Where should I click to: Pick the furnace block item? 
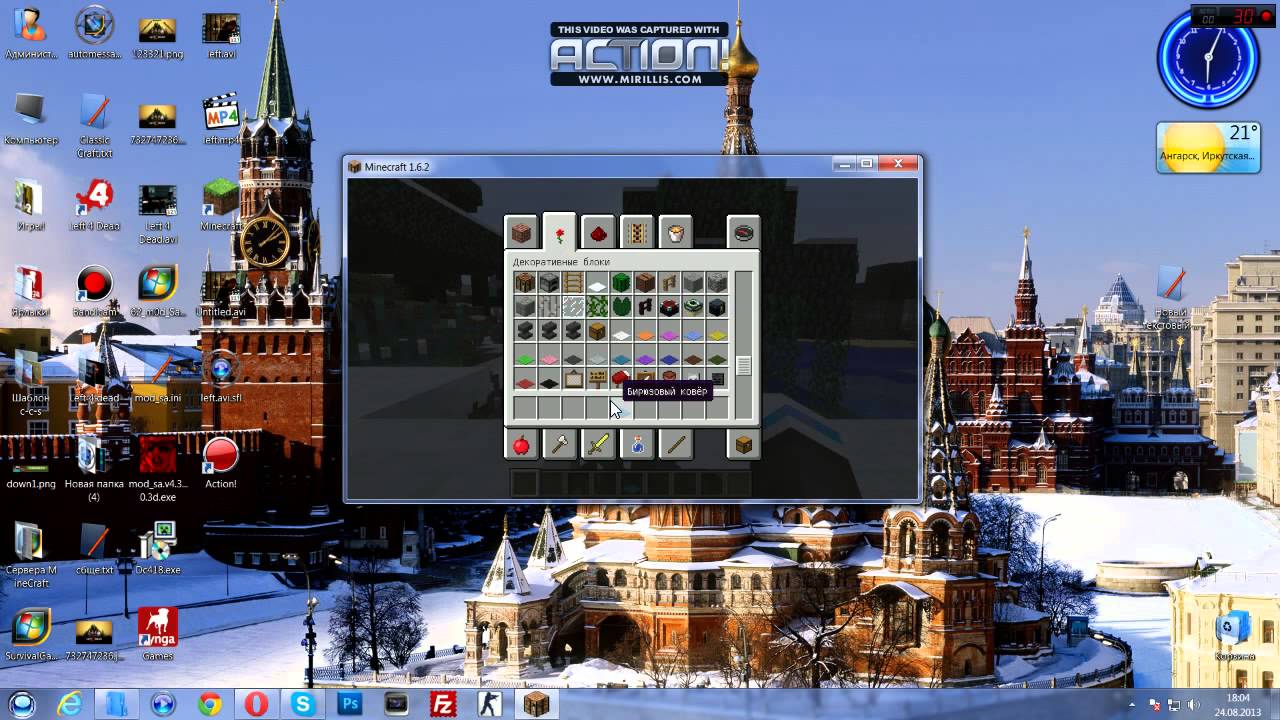tap(549, 282)
